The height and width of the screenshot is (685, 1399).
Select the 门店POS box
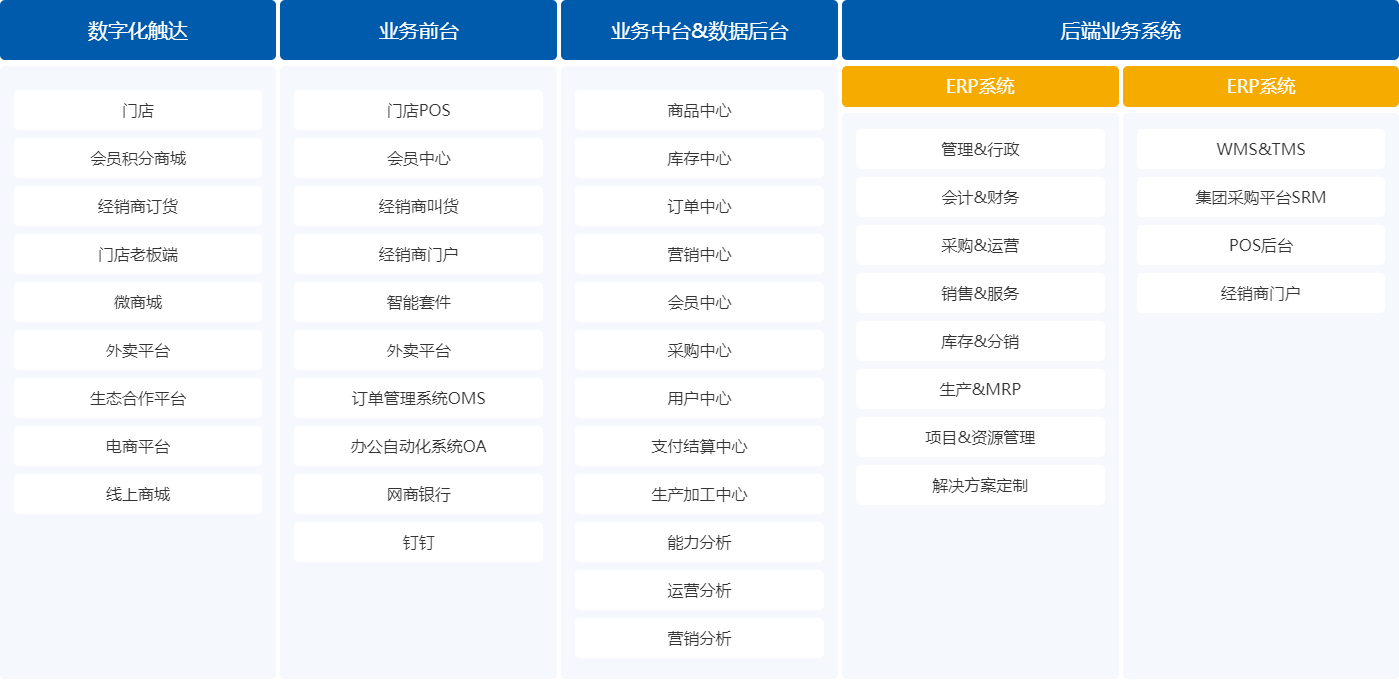418,110
